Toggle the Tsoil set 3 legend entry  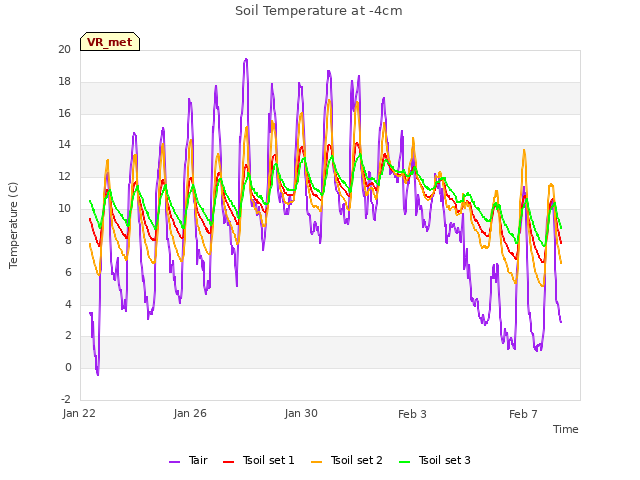click(435, 460)
